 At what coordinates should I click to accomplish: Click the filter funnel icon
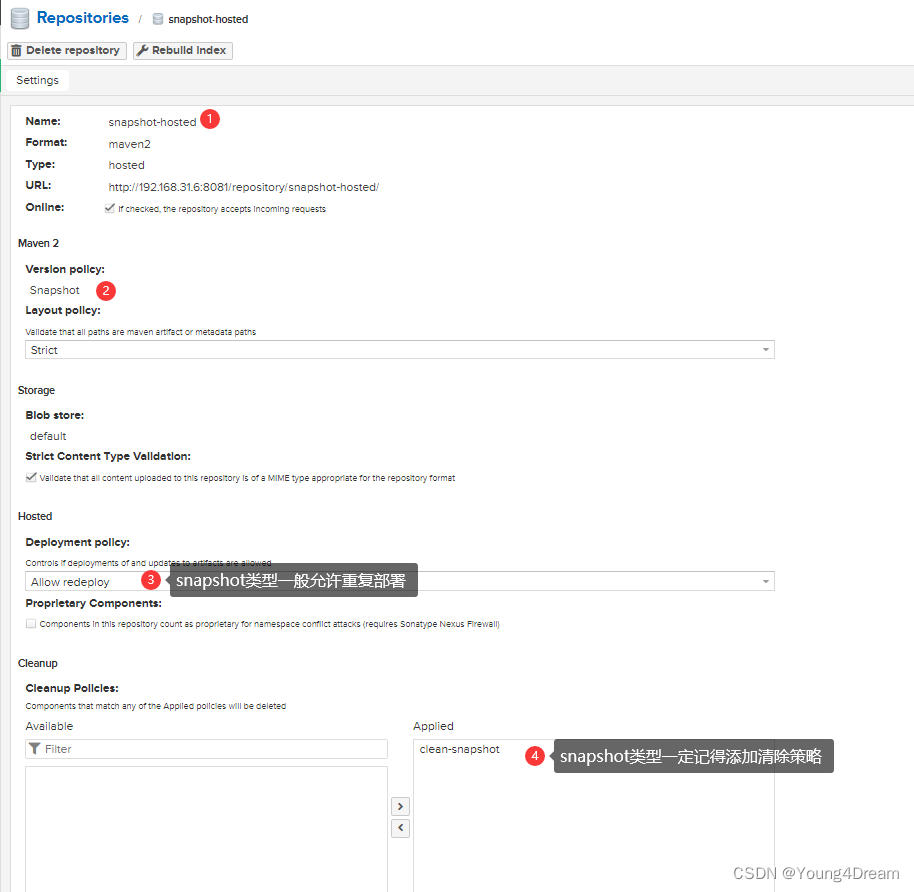35,749
